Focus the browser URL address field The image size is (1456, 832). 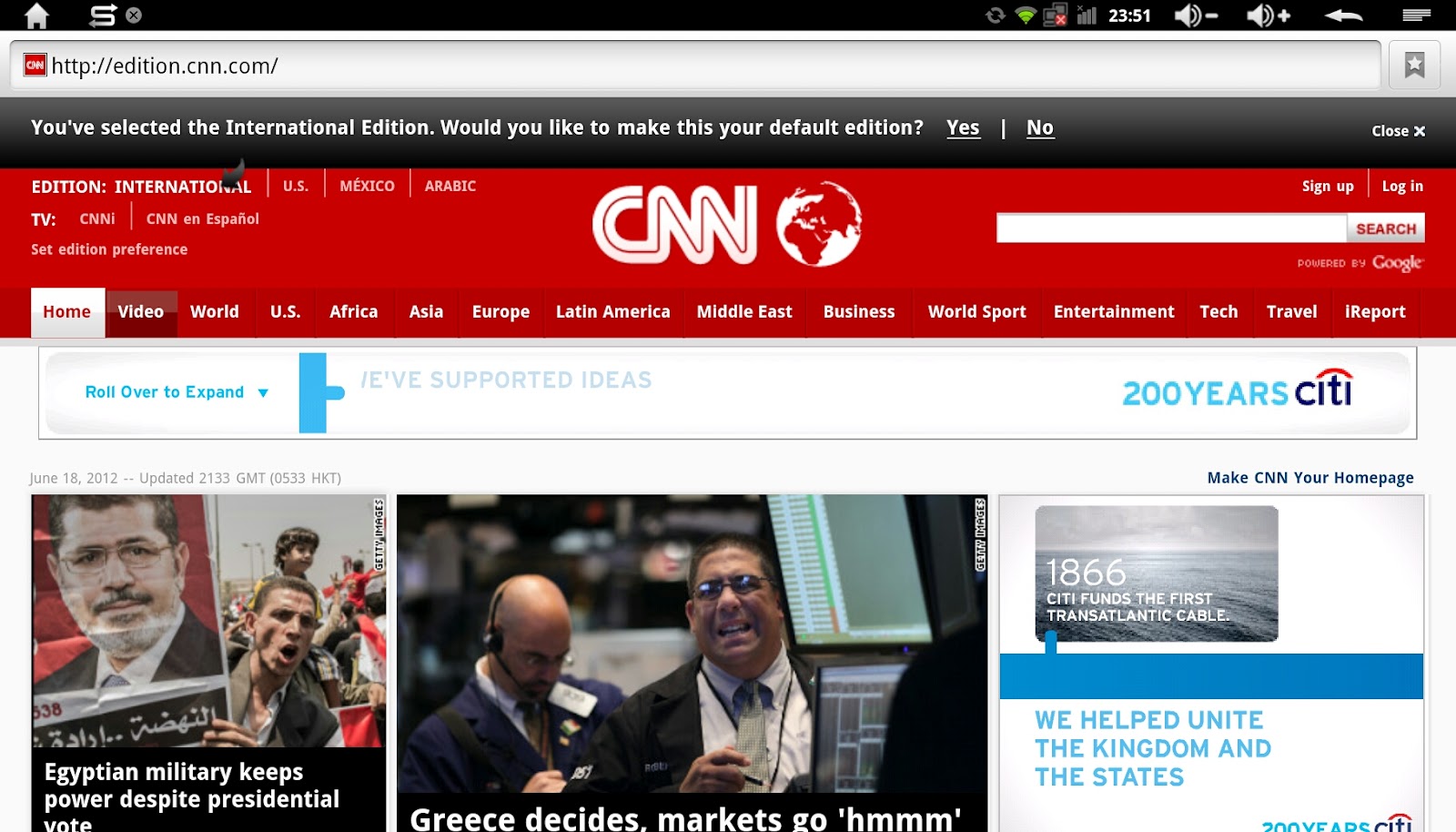696,66
